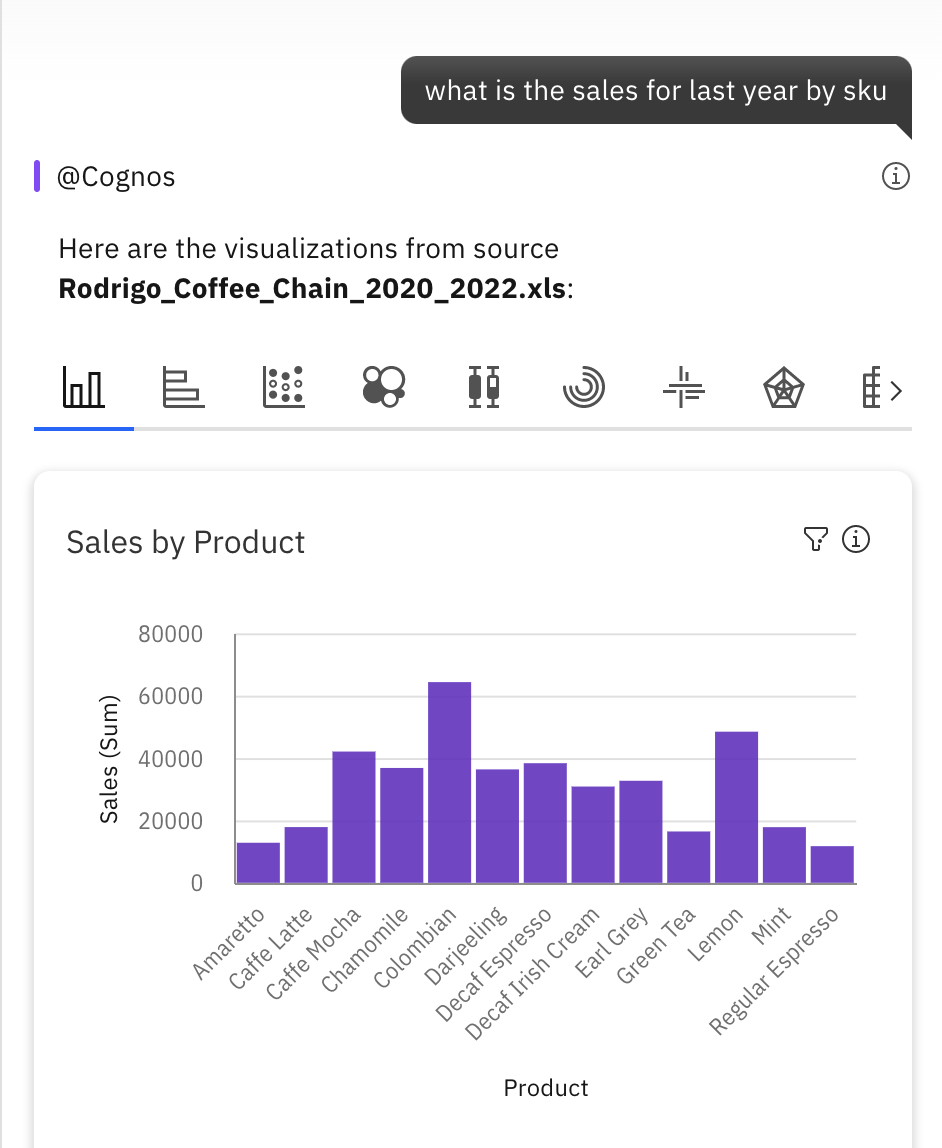Click the Sales by Product chart title
This screenshot has width=942, height=1148.
tap(185, 541)
